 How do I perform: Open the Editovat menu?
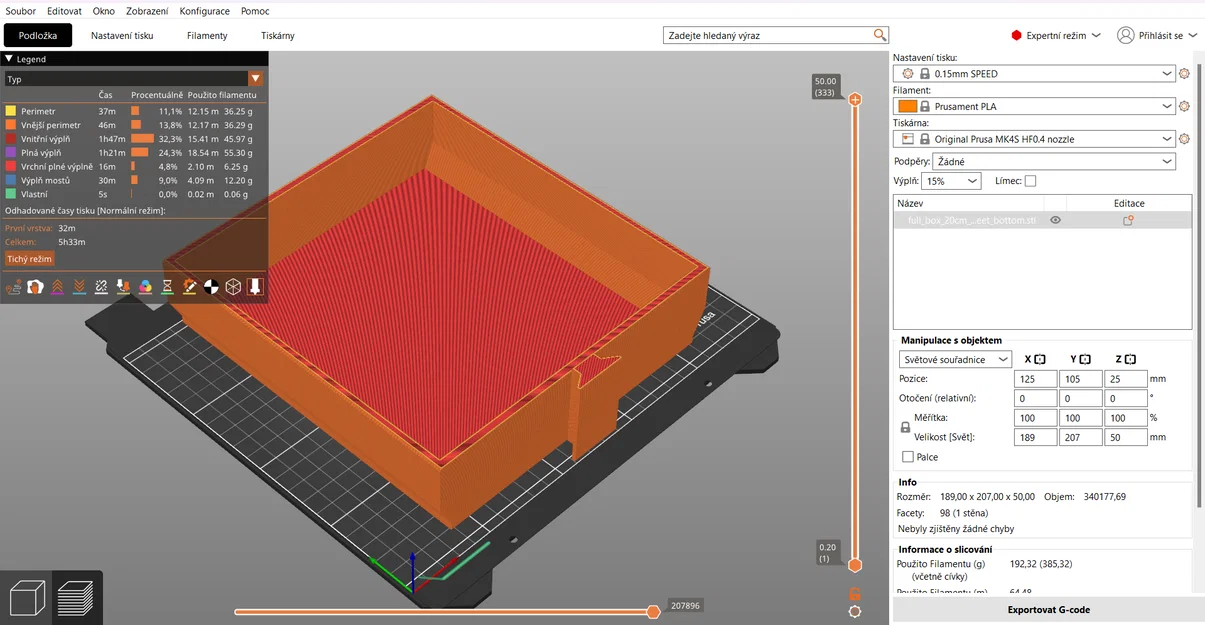point(64,11)
